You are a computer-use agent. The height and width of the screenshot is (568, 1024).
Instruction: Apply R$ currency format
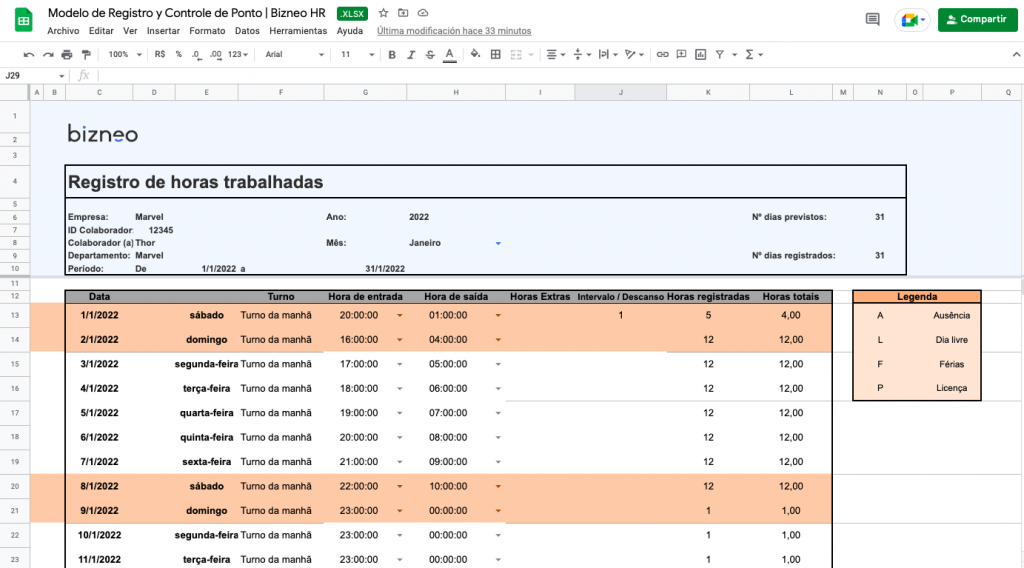pos(160,55)
